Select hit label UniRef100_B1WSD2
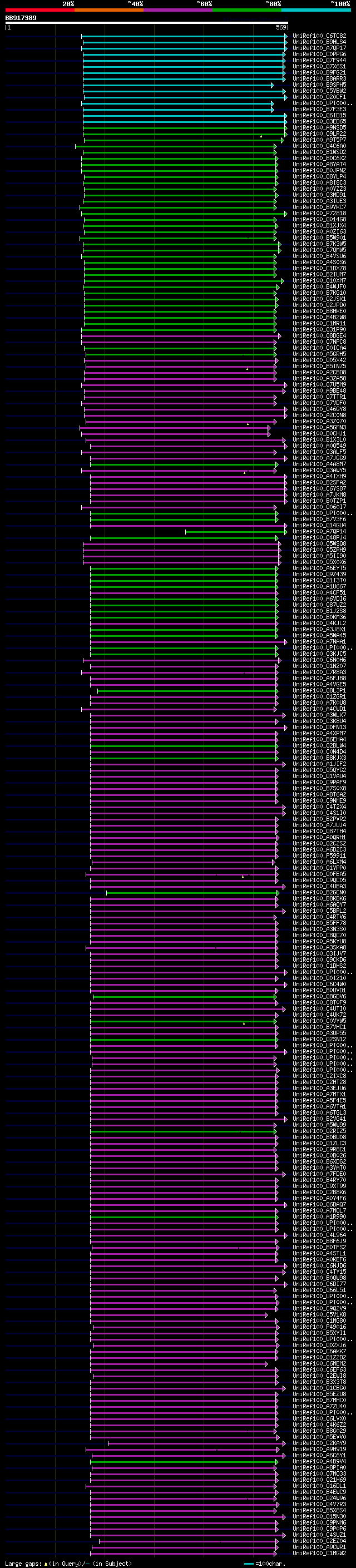 point(319,152)
